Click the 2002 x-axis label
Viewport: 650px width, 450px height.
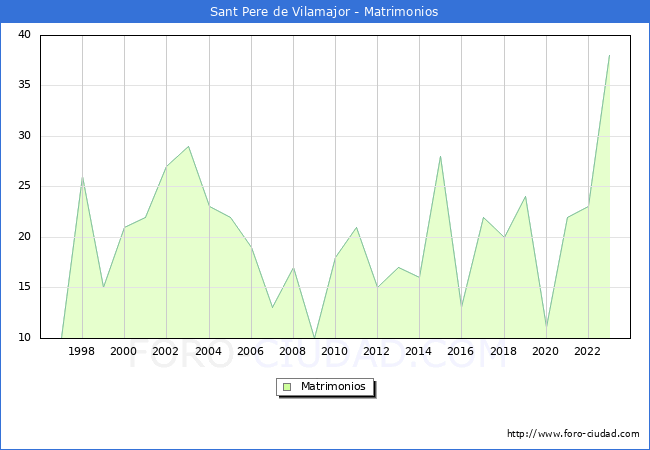click(165, 351)
